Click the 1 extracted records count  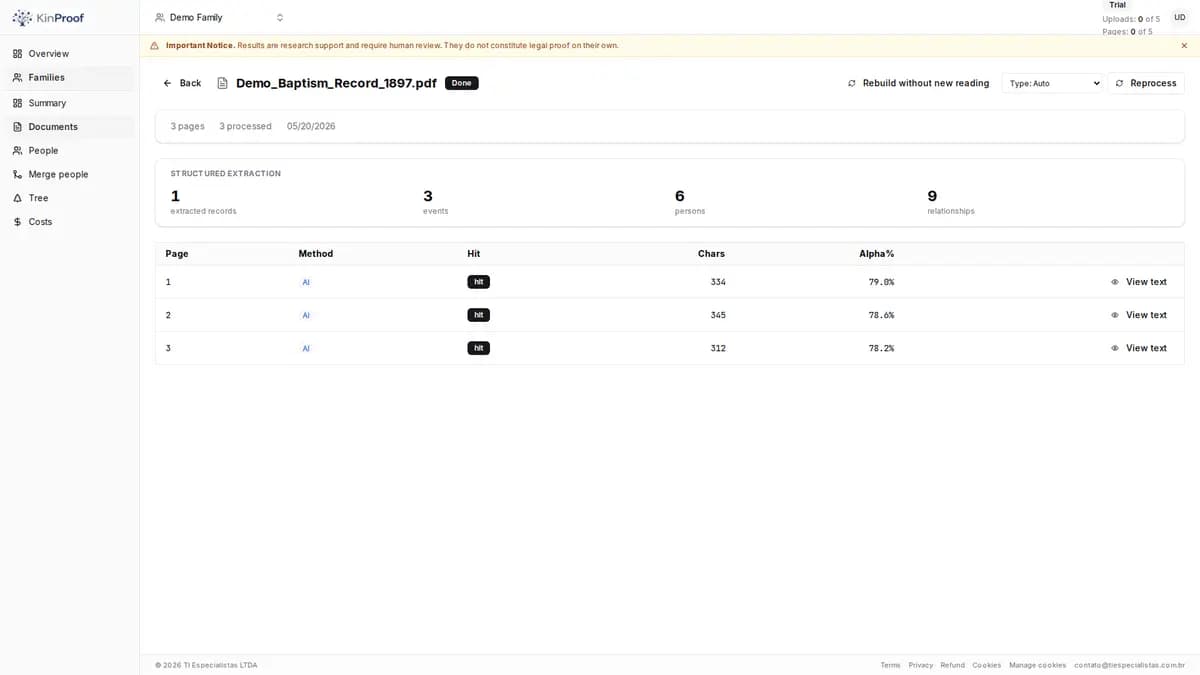coord(175,196)
